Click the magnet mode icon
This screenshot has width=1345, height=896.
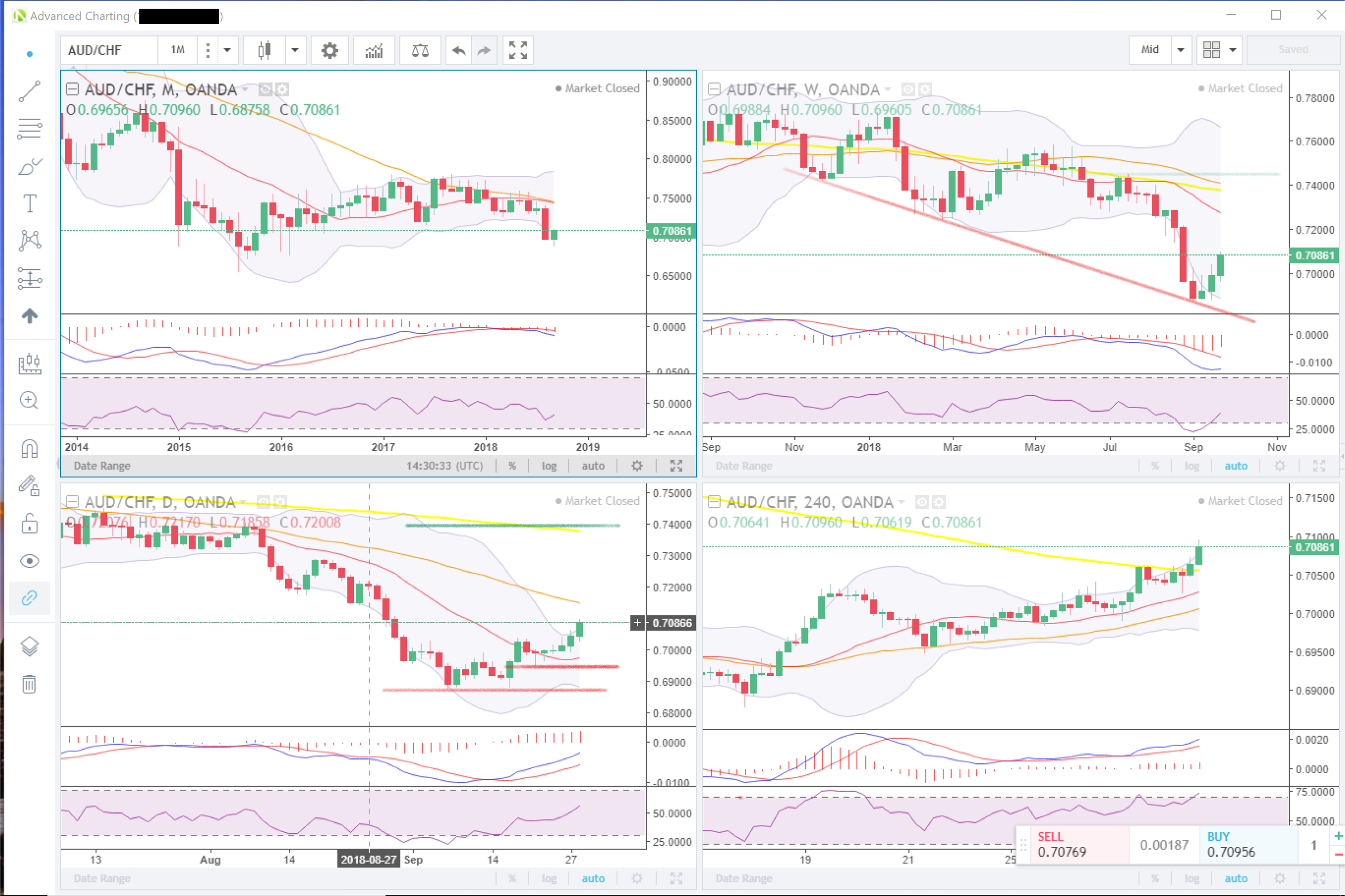click(x=30, y=449)
